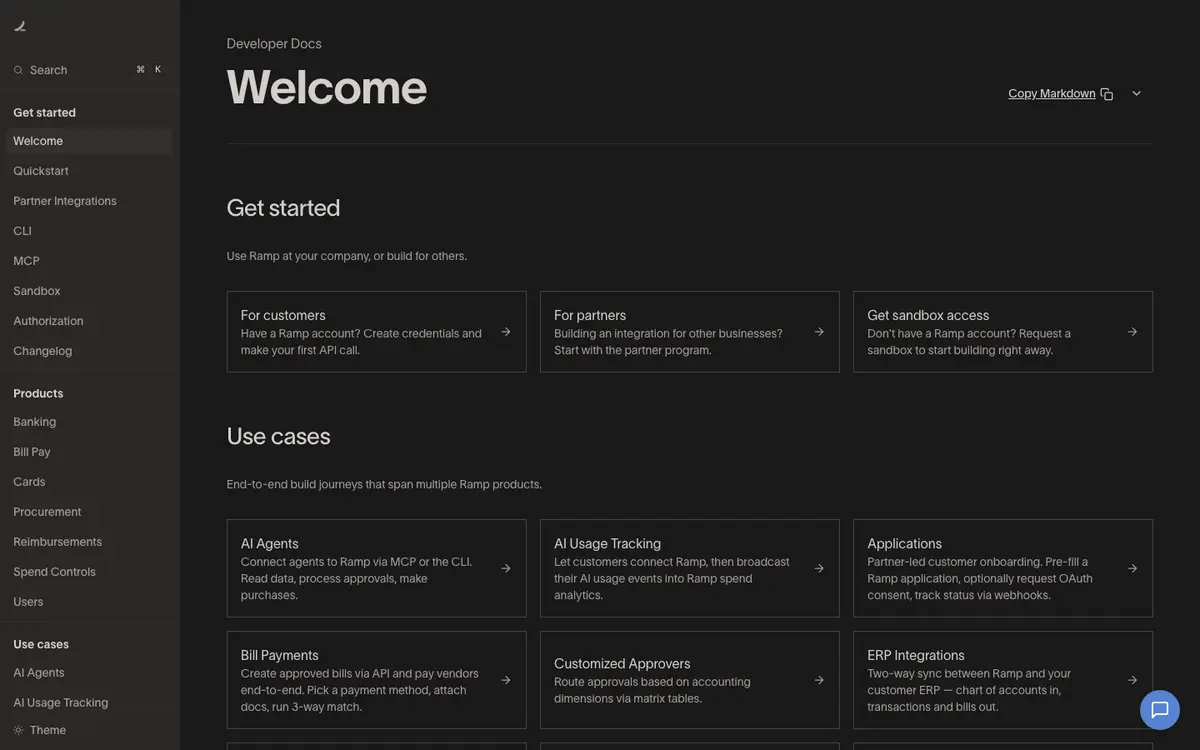
Task: Click the main Get started section heading
Action: [283, 208]
